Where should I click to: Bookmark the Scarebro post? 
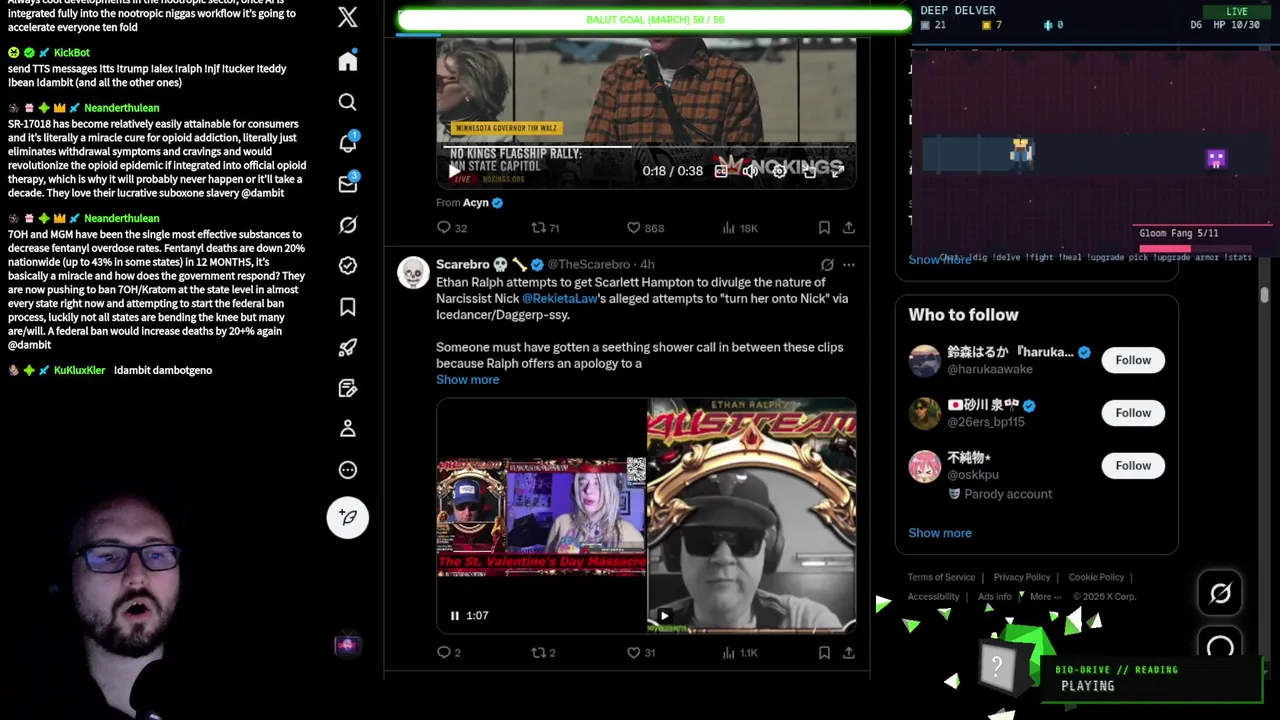[x=824, y=653]
